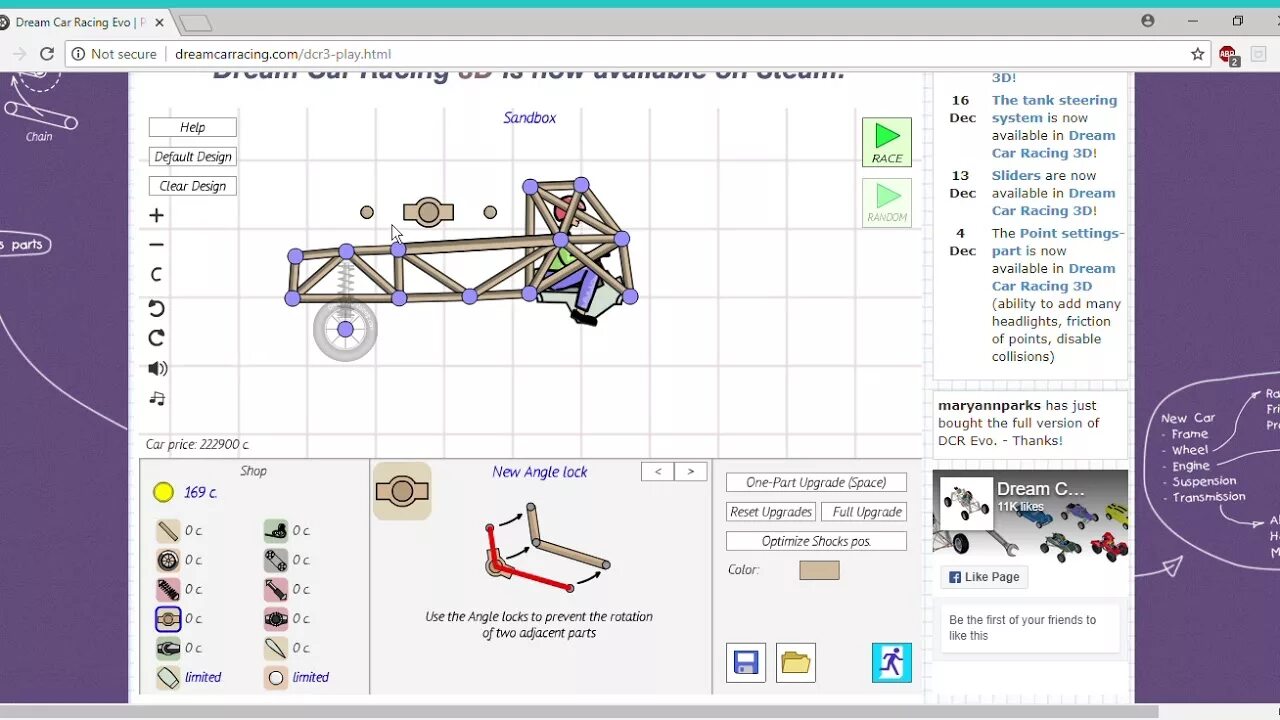Pick the limited light-body part
Screen dimensions: 1280x720
(x=168, y=677)
